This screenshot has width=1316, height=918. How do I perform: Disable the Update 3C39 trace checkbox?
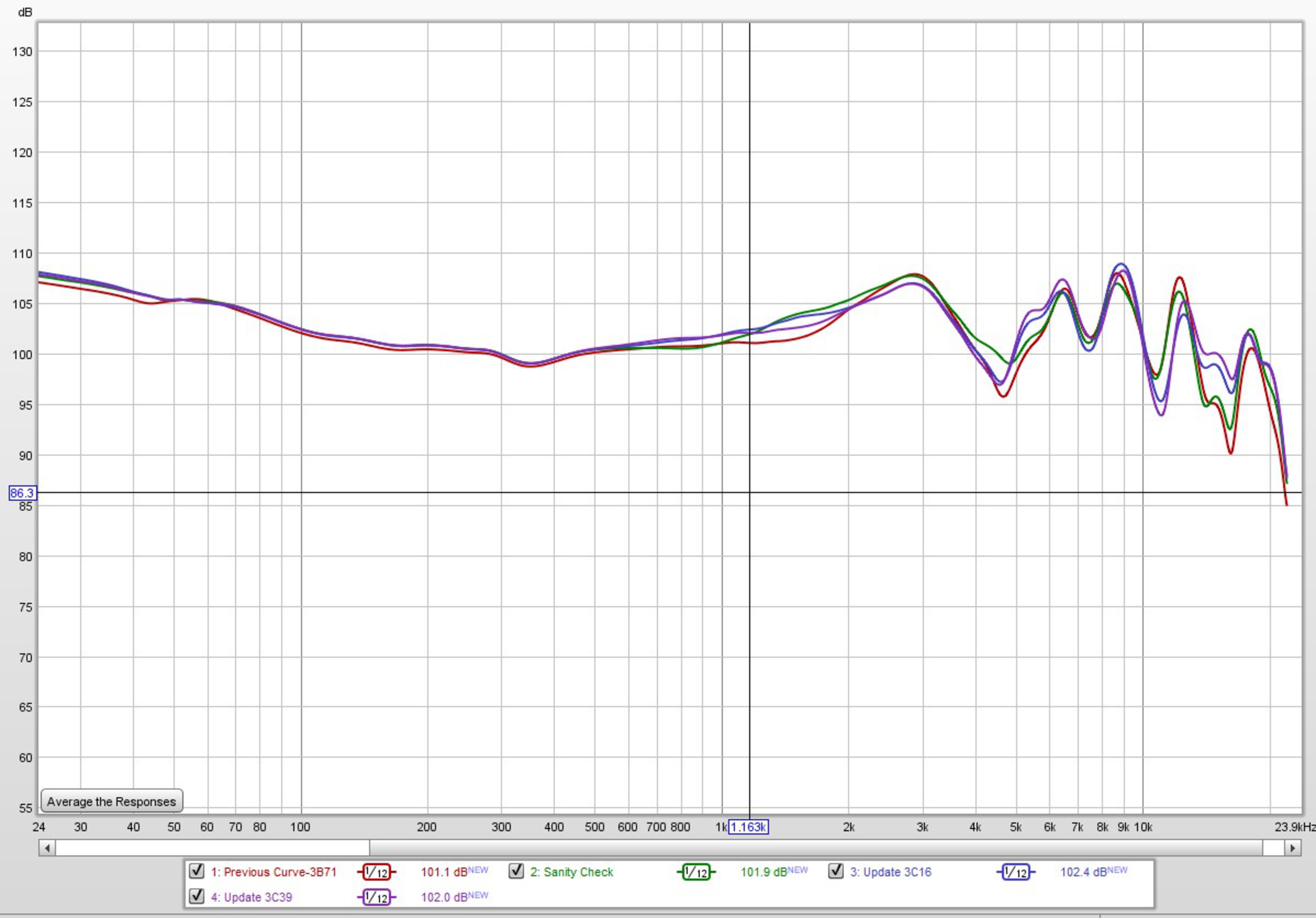click(197, 896)
